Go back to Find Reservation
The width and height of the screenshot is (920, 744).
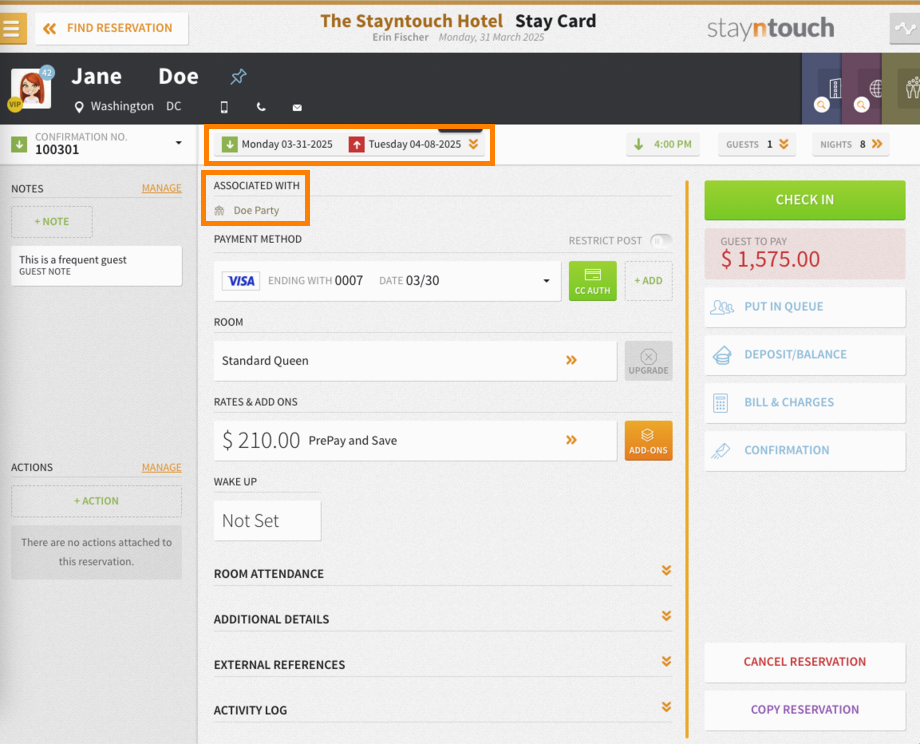coord(111,28)
